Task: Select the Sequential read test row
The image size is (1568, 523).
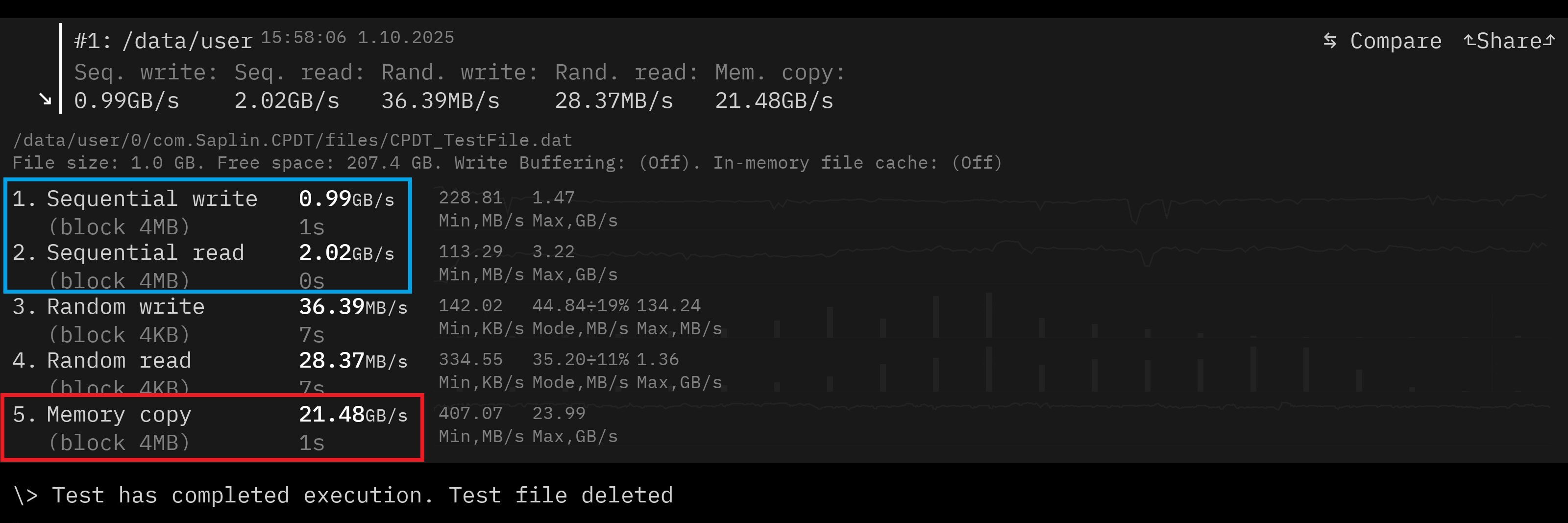Action: click(x=207, y=266)
